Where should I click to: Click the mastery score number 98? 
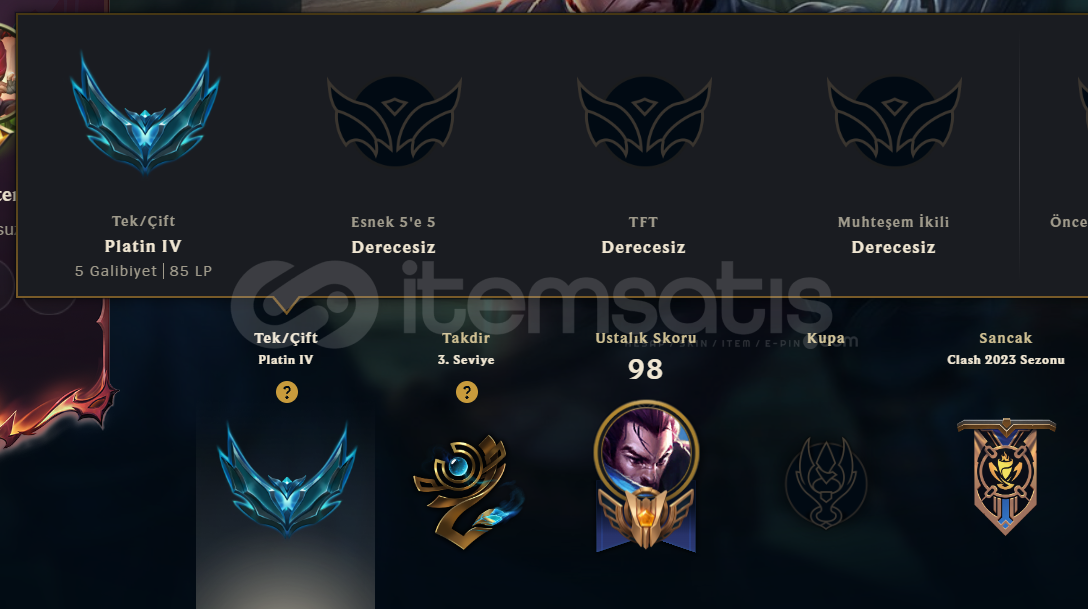point(645,369)
